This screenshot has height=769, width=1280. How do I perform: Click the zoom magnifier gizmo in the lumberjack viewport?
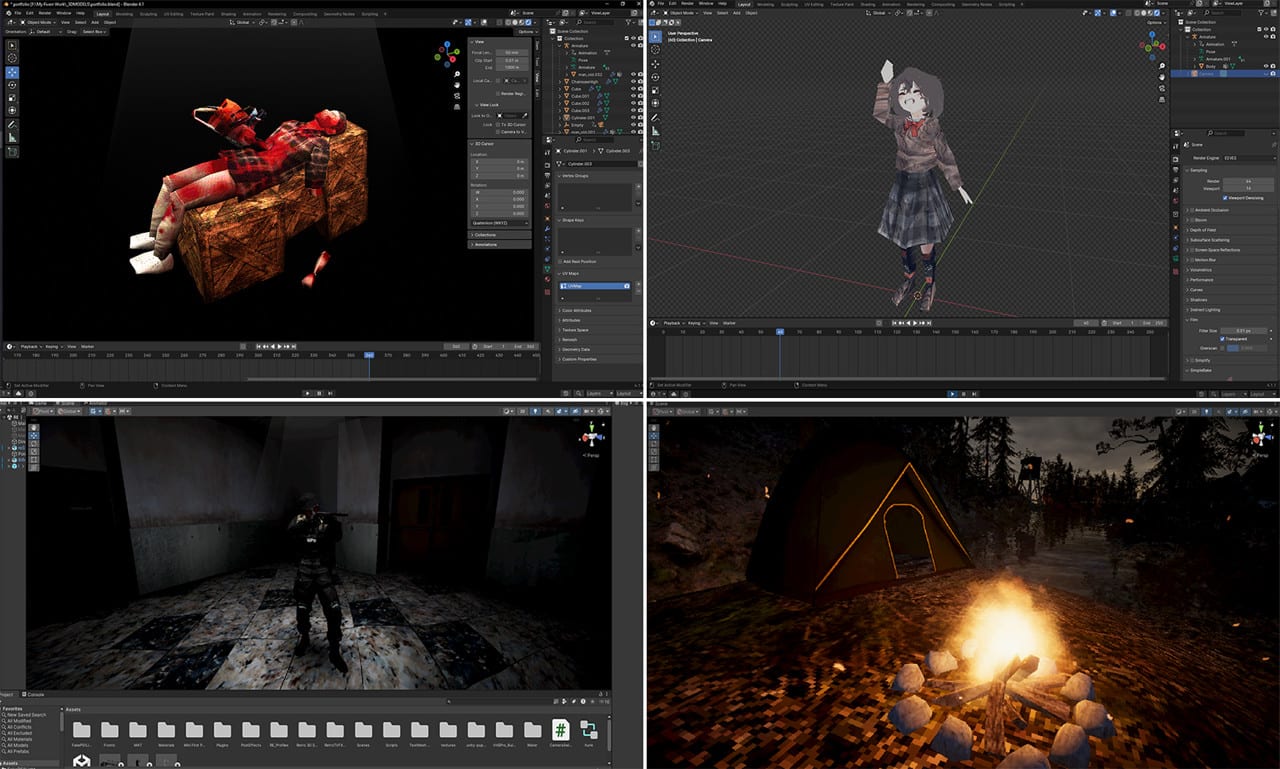458,74
